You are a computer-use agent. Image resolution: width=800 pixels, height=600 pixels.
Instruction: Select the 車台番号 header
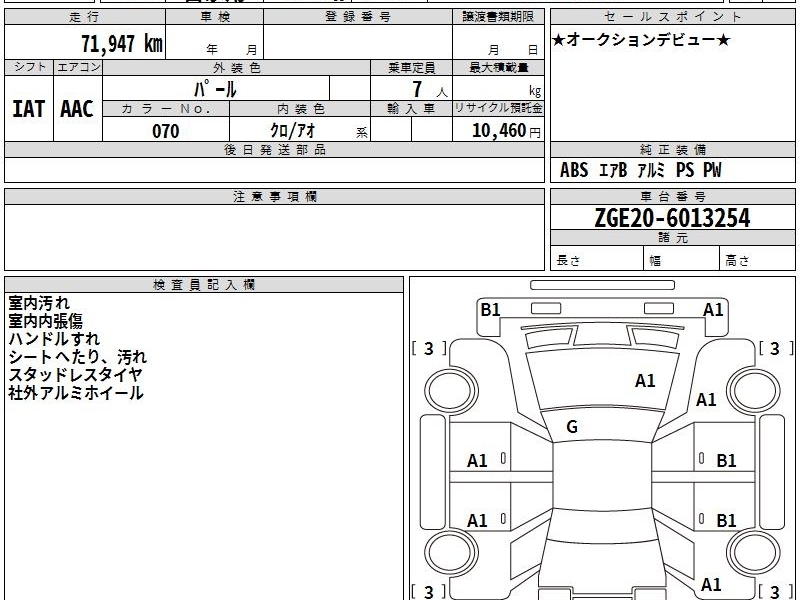[x=672, y=196]
